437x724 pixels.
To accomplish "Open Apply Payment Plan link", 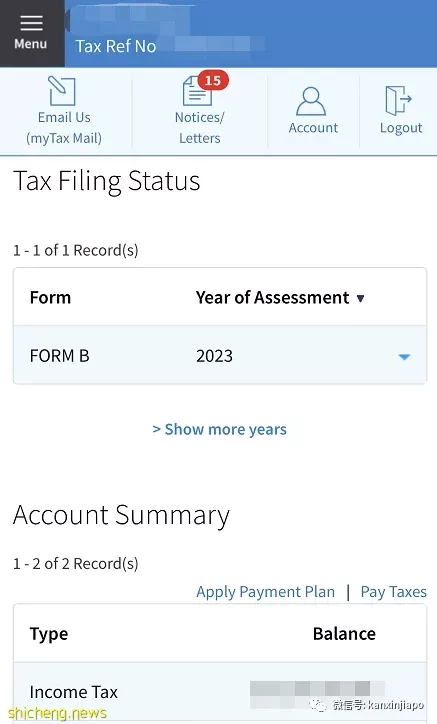I will [266, 591].
